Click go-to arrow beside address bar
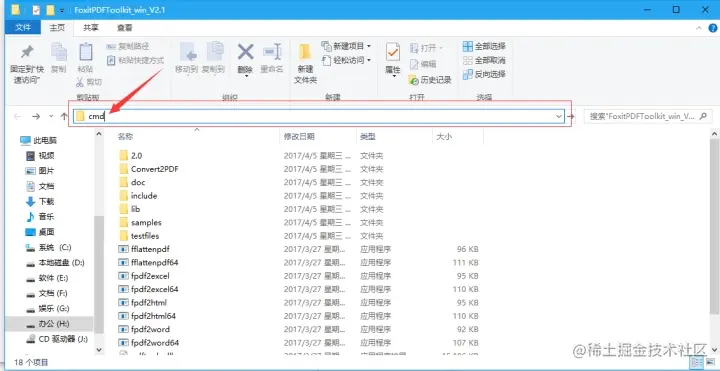Image resolution: width=720 pixels, height=371 pixels. click(x=571, y=117)
